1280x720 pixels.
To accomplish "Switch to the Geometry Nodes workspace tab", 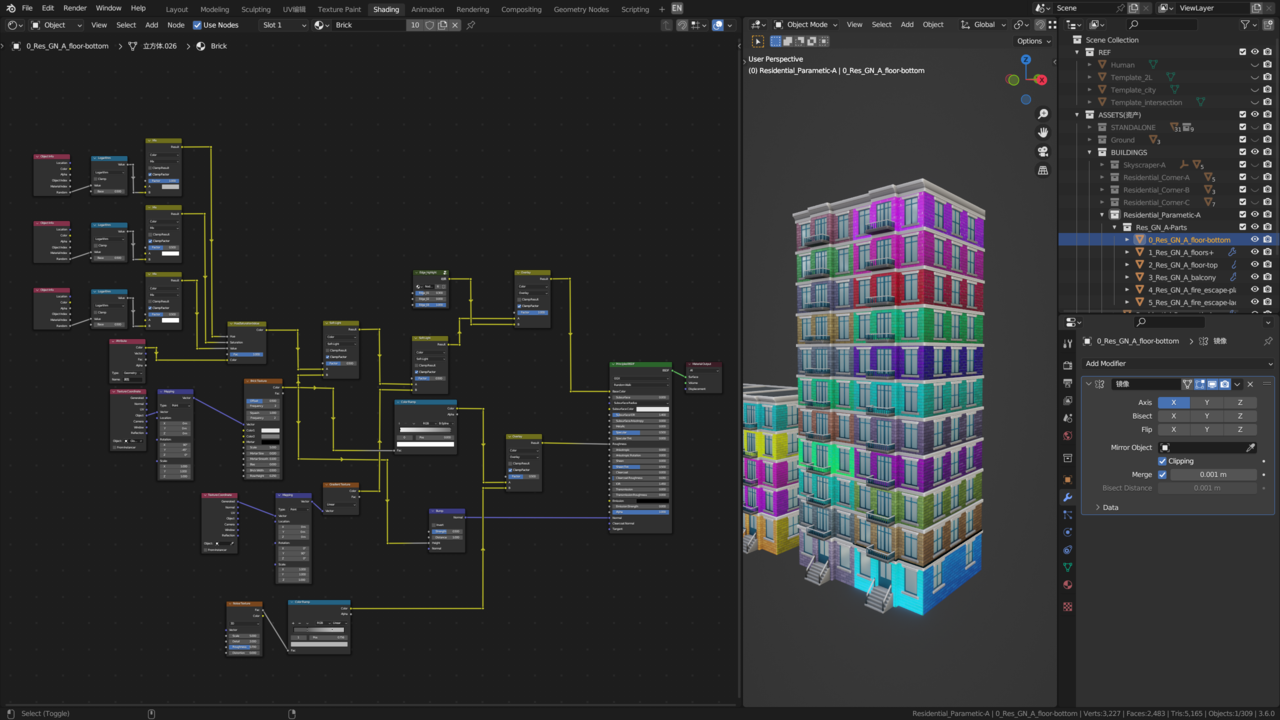I will pyautogui.click(x=581, y=9).
